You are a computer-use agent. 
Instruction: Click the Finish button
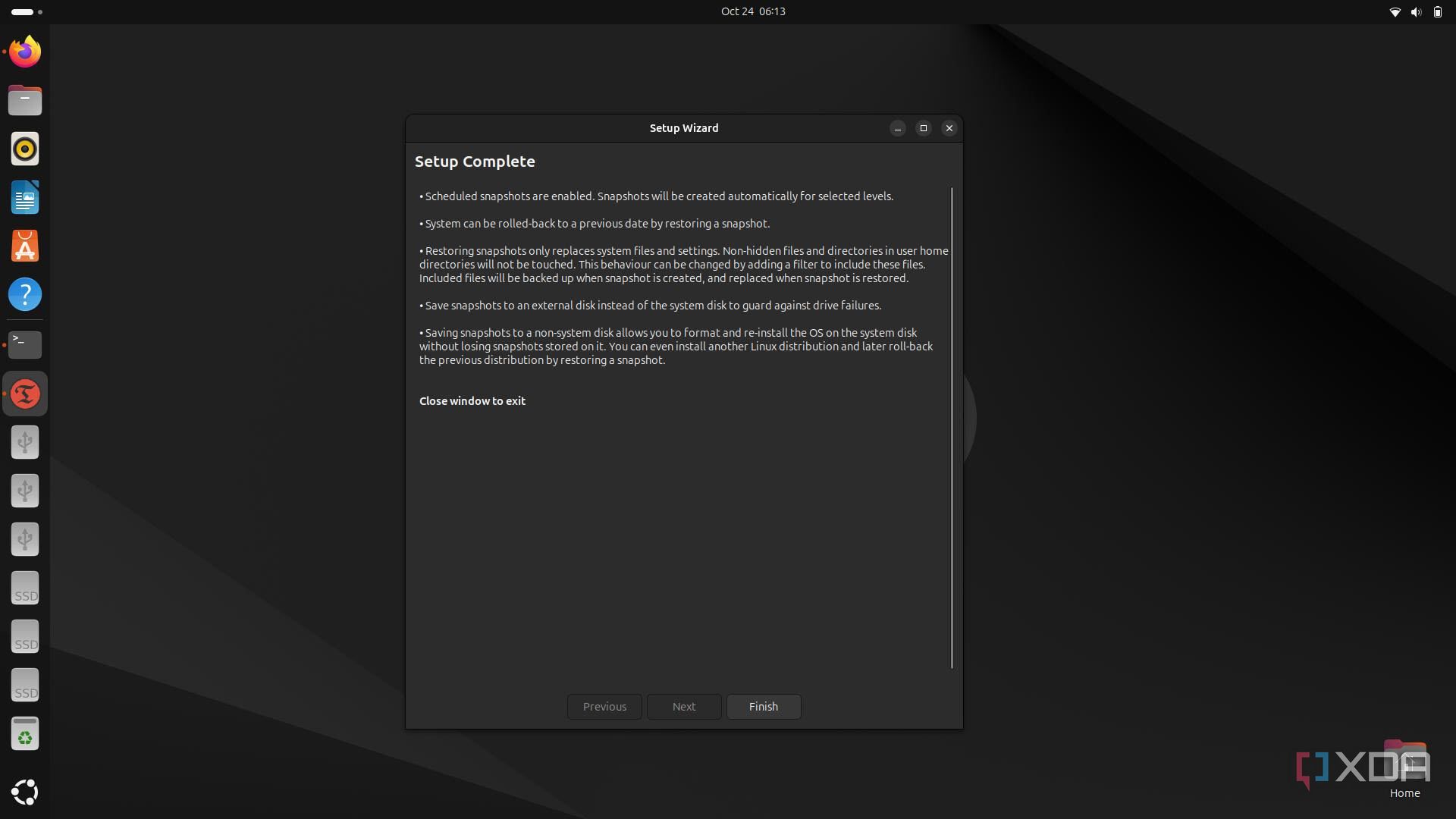pyautogui.click(x=764, y=706)
